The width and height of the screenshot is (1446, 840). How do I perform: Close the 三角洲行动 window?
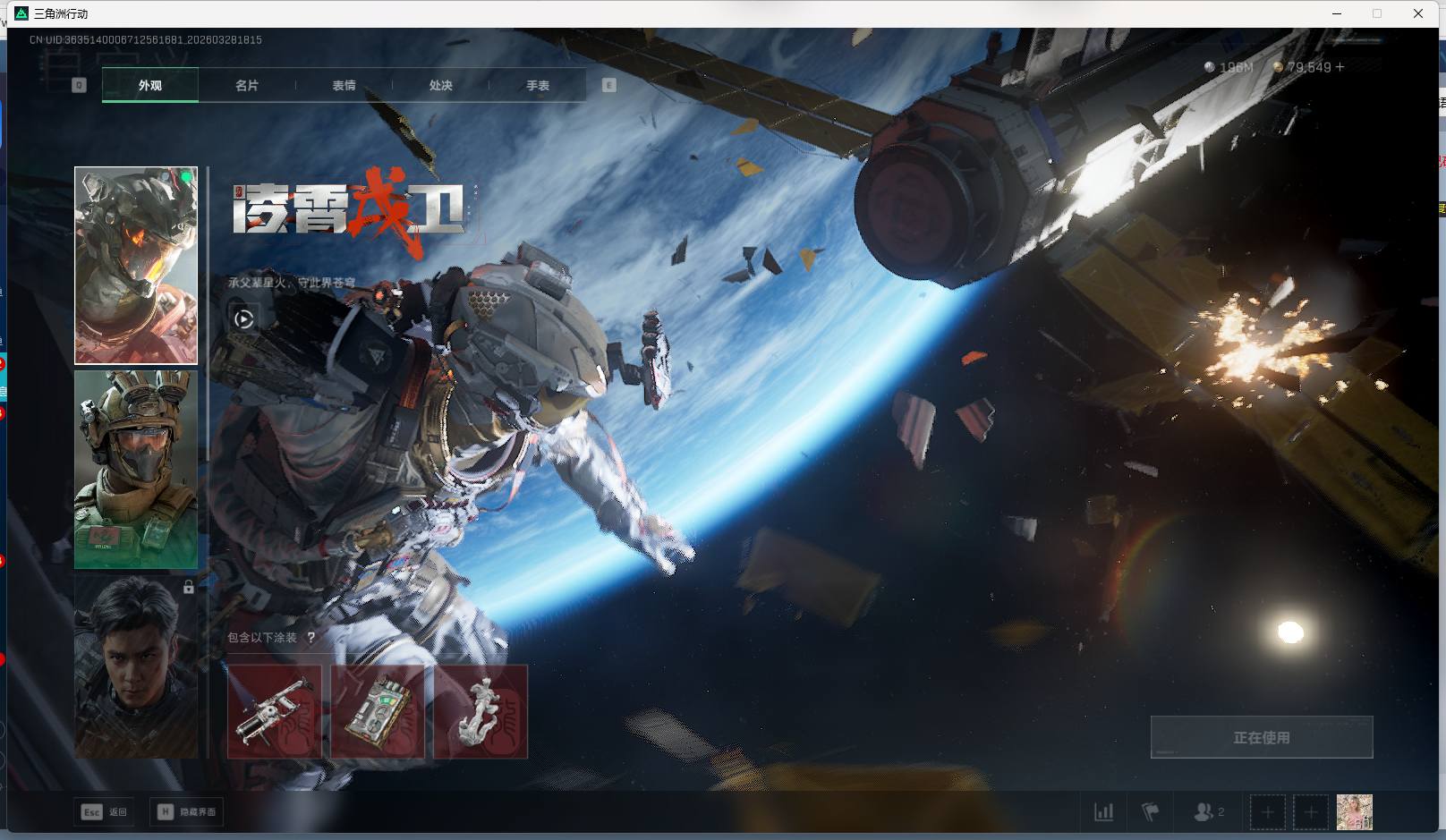[1418, 13]
